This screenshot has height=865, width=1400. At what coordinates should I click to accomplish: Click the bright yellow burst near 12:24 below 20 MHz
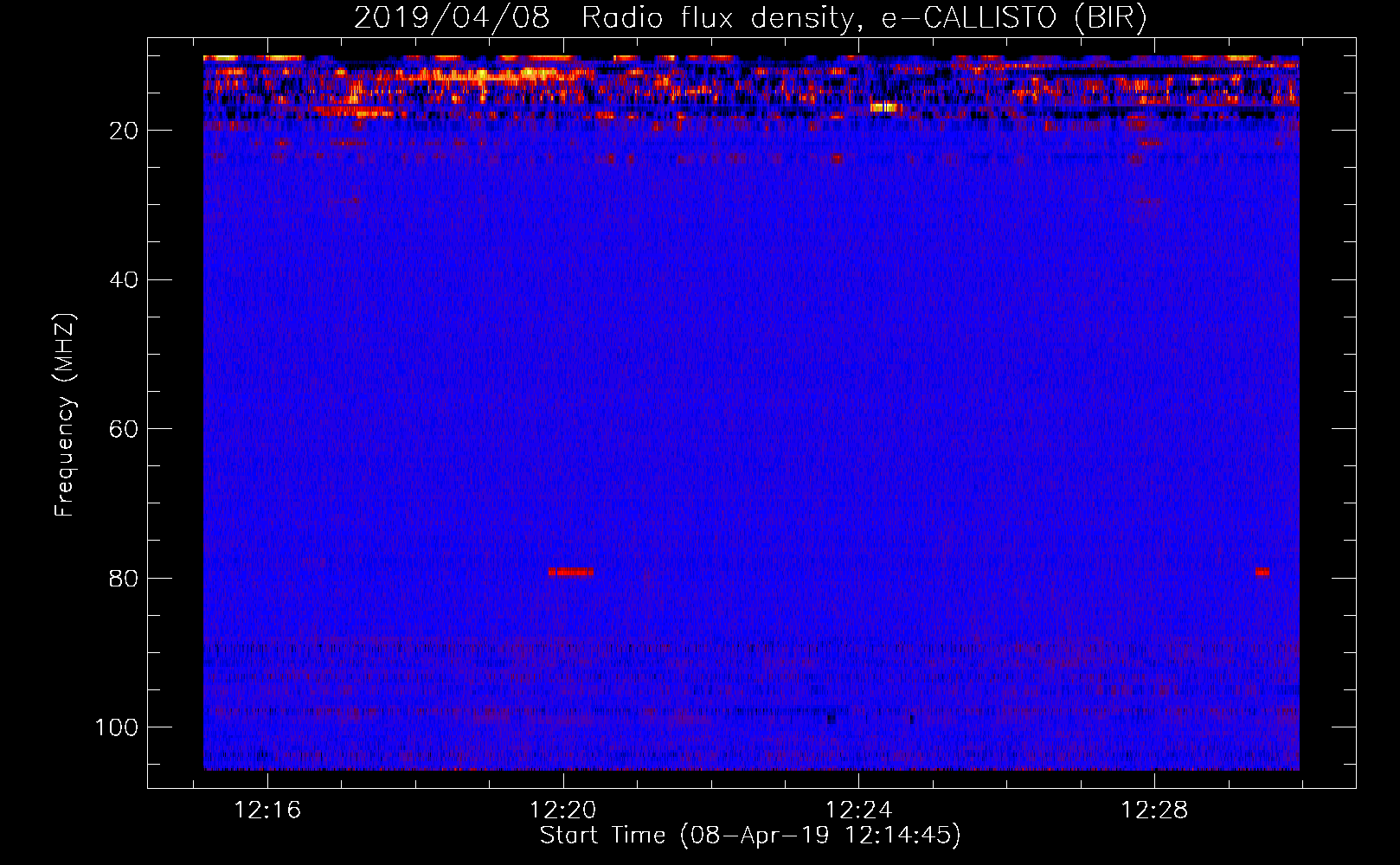point(885,107)
